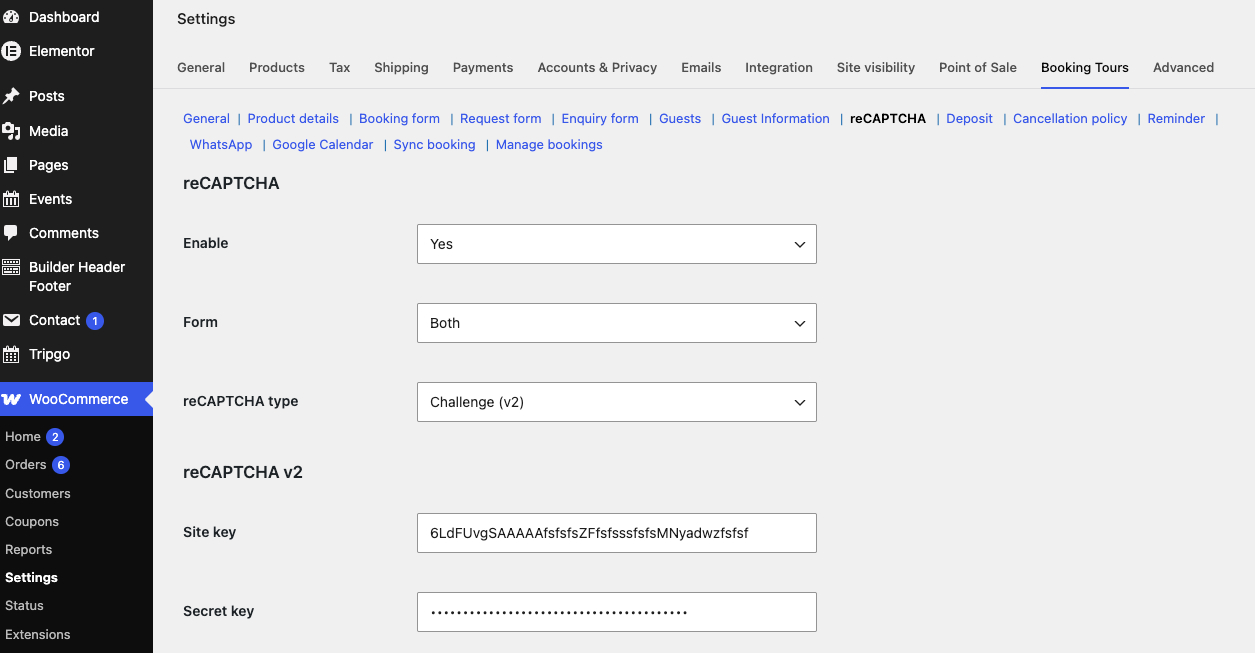Image resolution: width=1255 pixels, height=653 pixels.
Task: Open the Site visibility tab
Action: (x=876, y=67)
